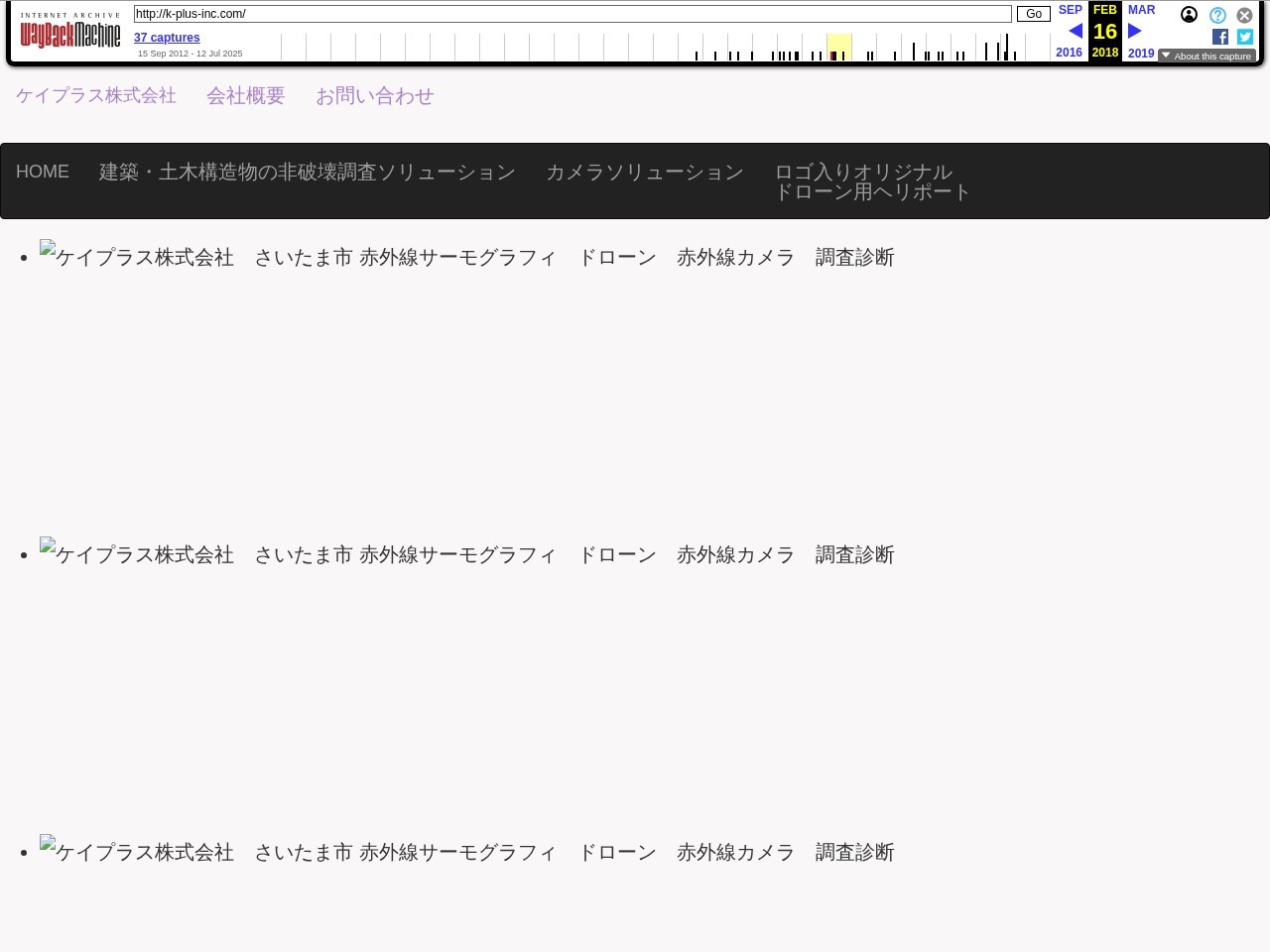
Task: Click the 会社概要 link
Action: coord(246,95)
